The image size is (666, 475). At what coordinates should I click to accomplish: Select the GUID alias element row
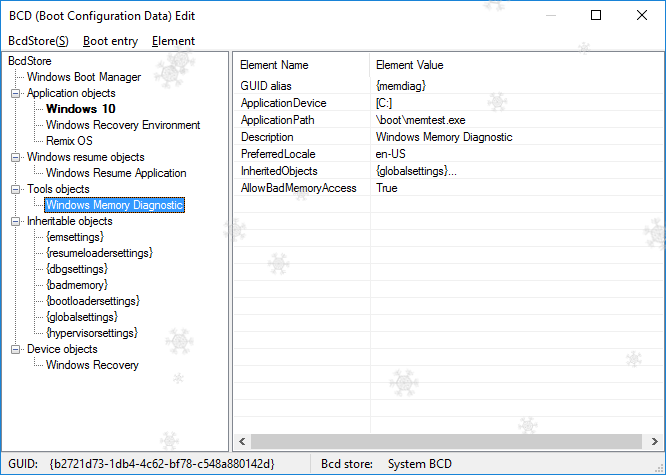(x=446, y=86)
